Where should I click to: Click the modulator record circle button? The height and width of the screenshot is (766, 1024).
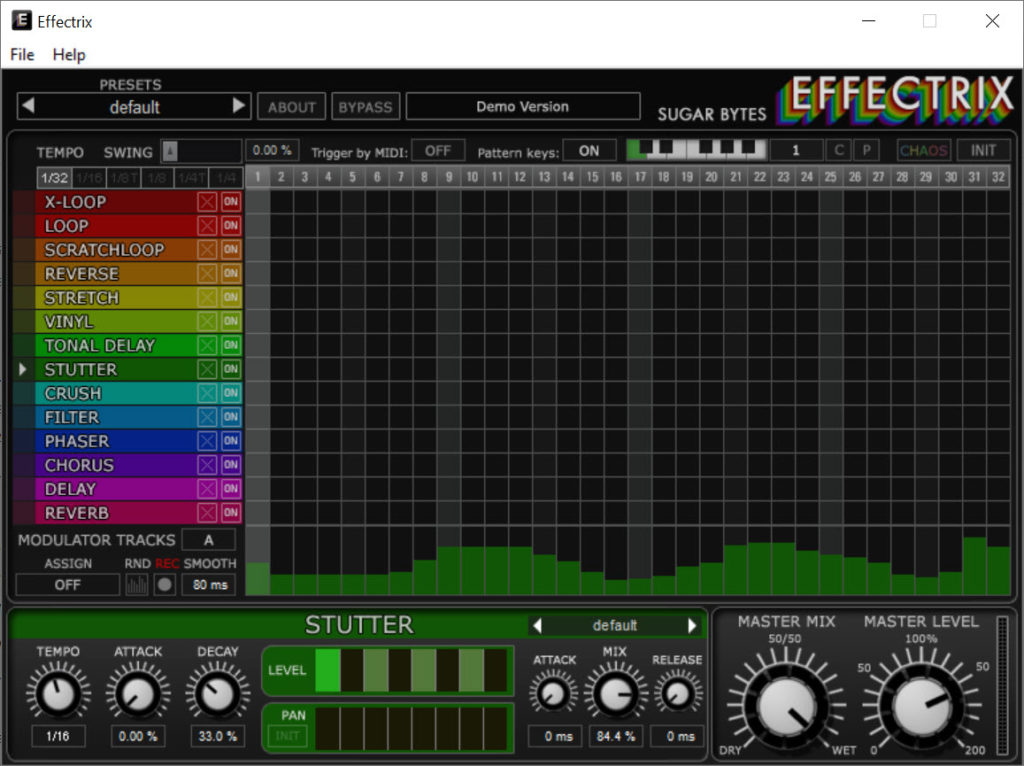click(165, 584)
